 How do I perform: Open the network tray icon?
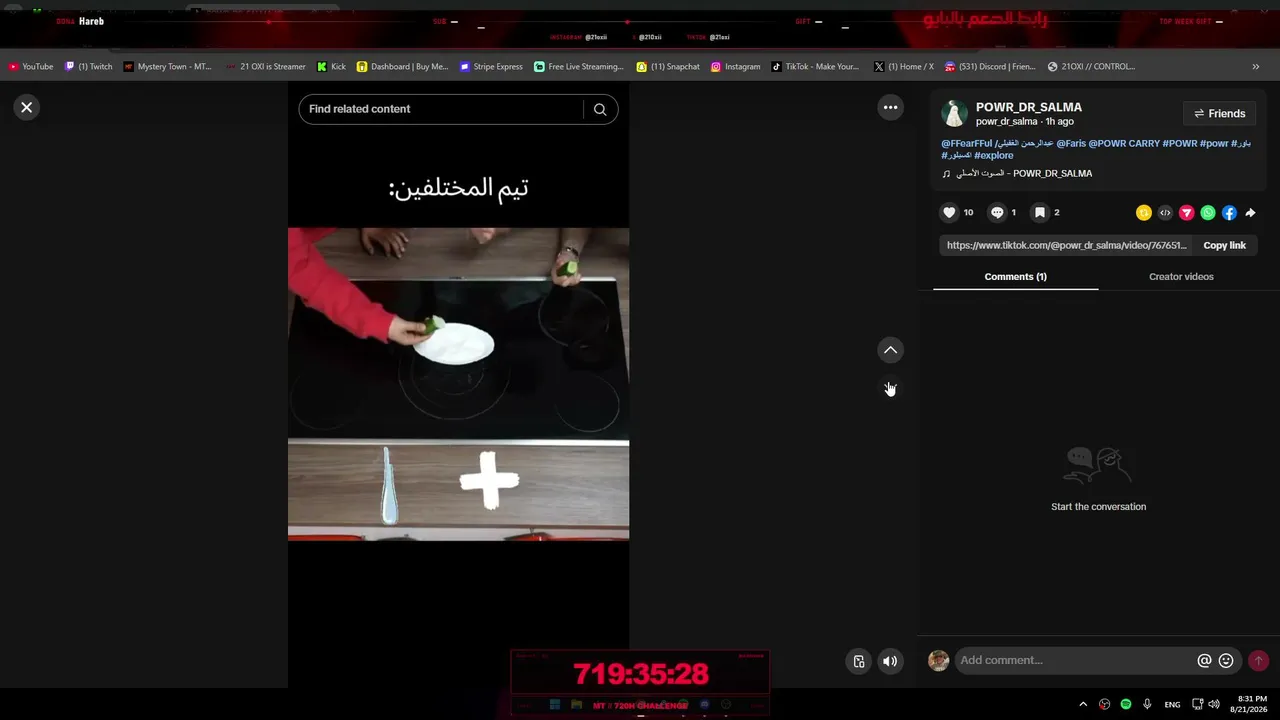coord(1197,704)
